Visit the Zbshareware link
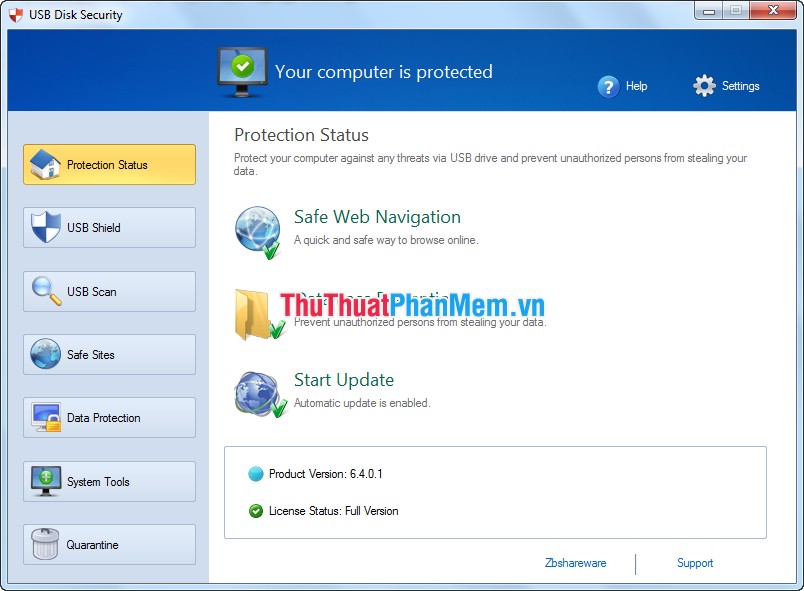This screenshot has width=804, height=591. 575,563
